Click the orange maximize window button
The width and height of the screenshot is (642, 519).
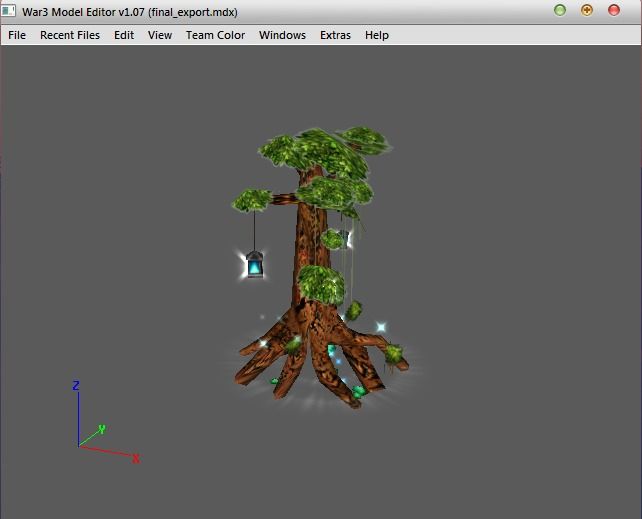tap(587, 10)
